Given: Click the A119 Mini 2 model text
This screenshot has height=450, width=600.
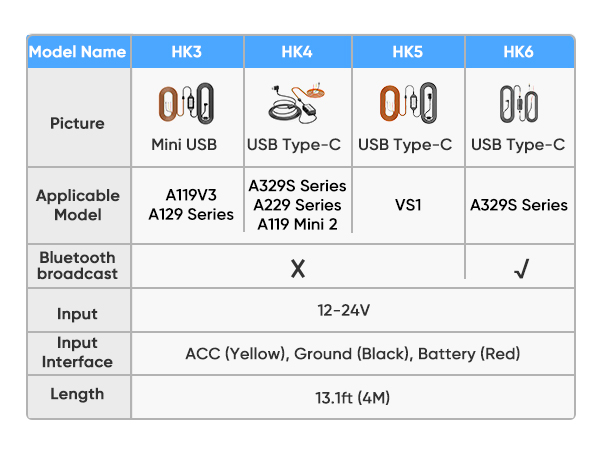Looking at the screenshot, I should pyautogui.click(x=298, y=224).
